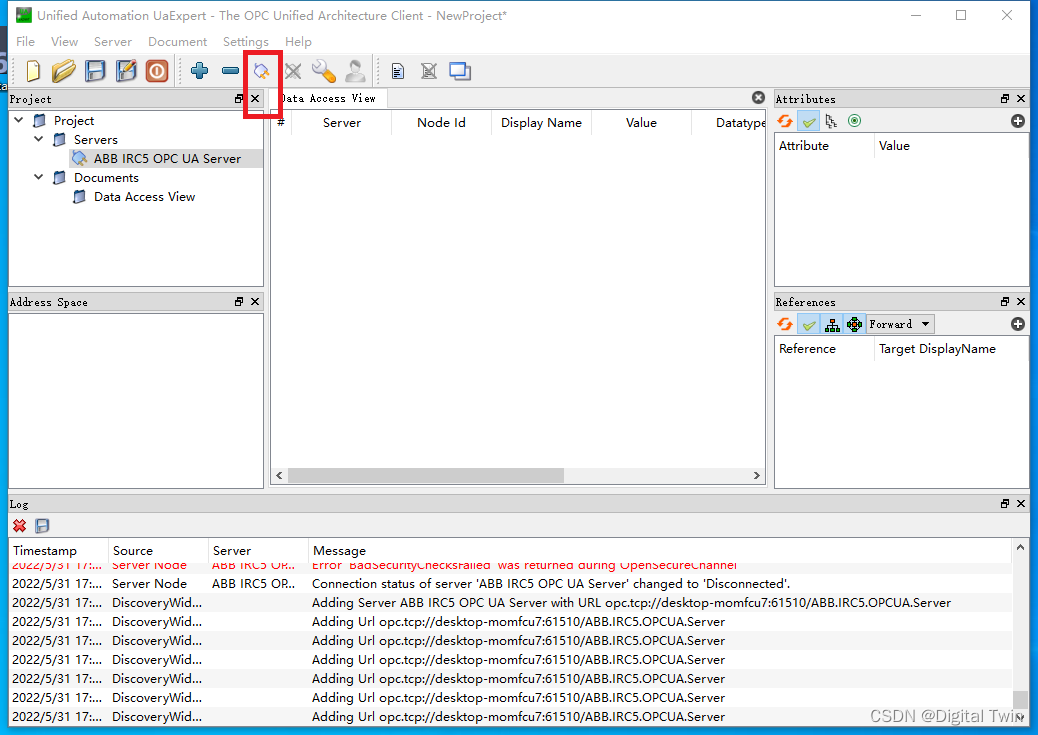Float the Project panel
Screen dimensions: 1038x735
point(239,99)
